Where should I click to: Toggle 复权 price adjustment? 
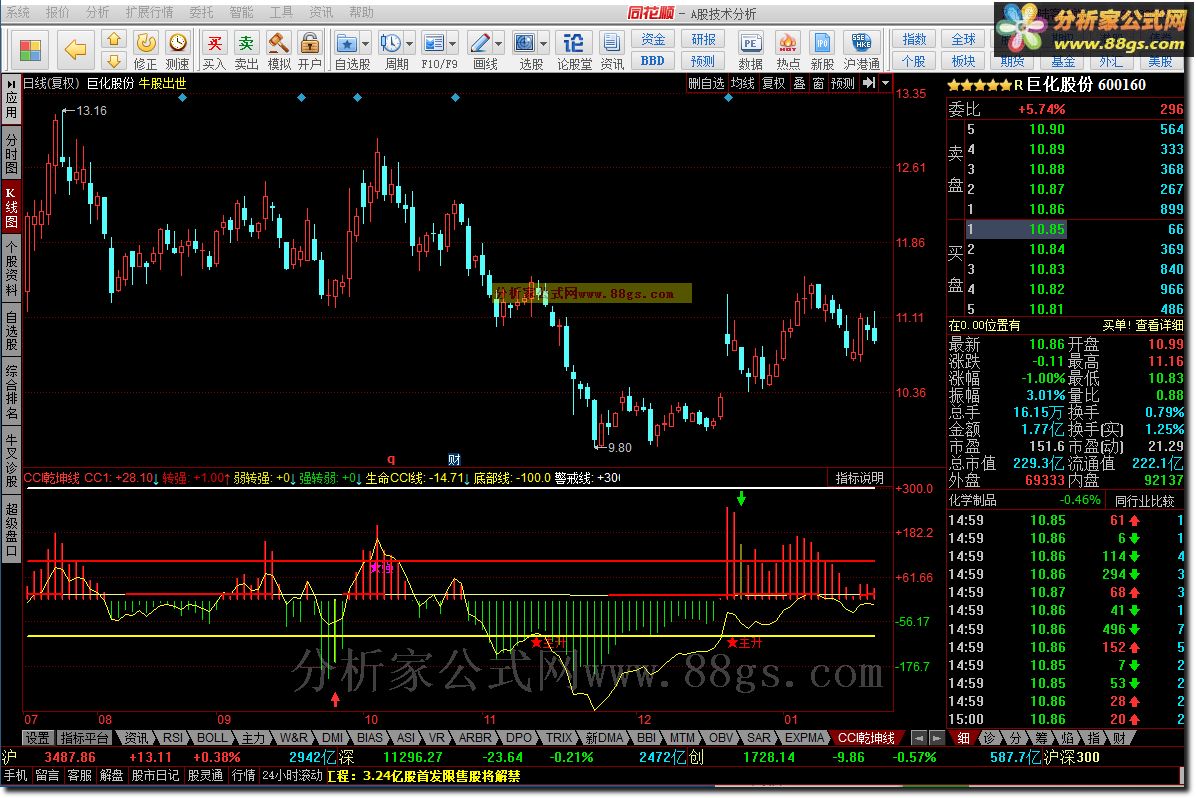(773, 83)
